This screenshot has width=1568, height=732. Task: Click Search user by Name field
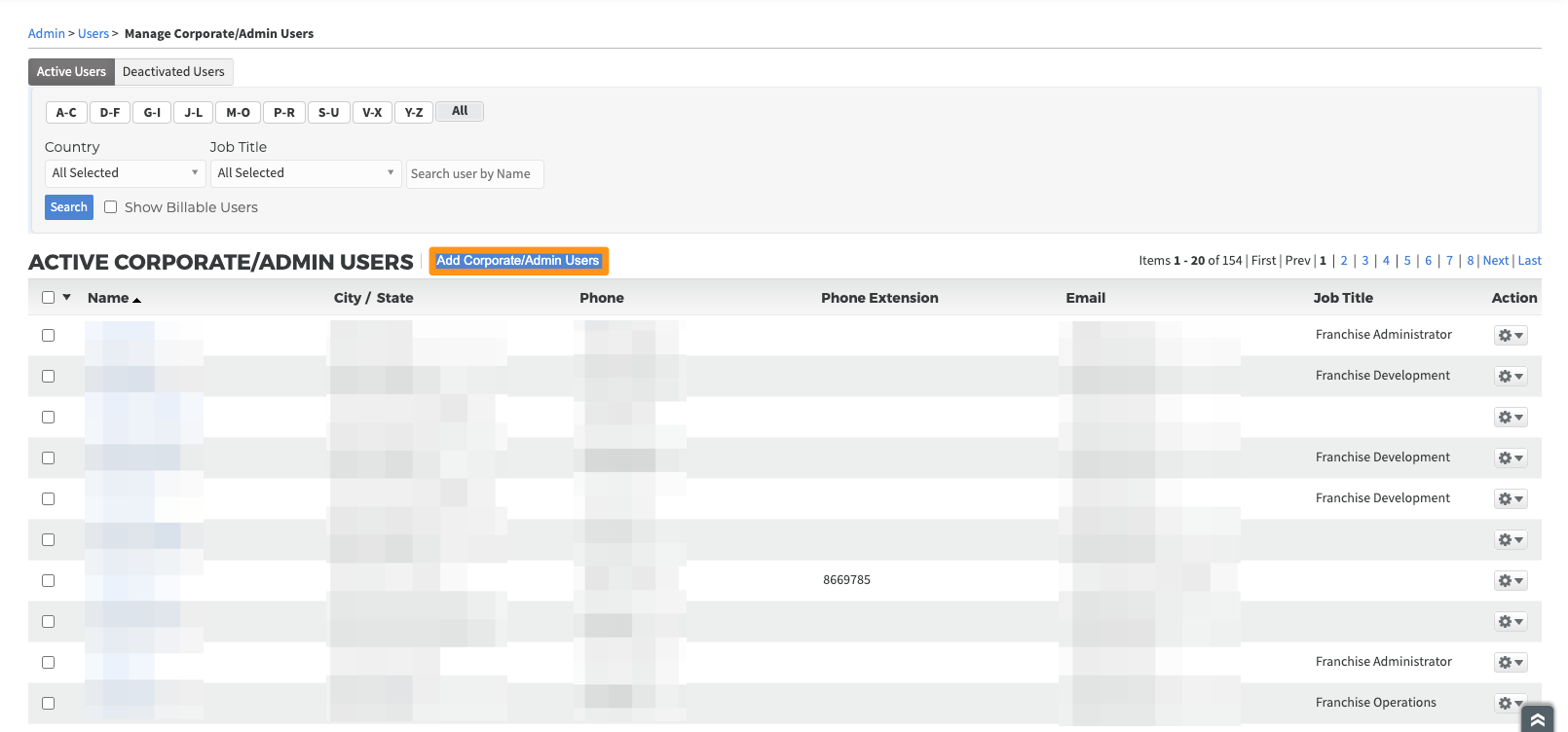[x=475, y=174]
